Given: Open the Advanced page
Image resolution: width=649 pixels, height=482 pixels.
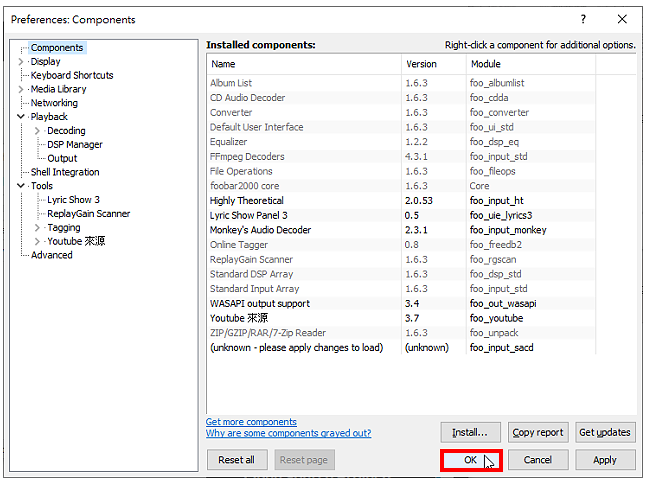Looking at the screenshot, I should tap(52, 255).
